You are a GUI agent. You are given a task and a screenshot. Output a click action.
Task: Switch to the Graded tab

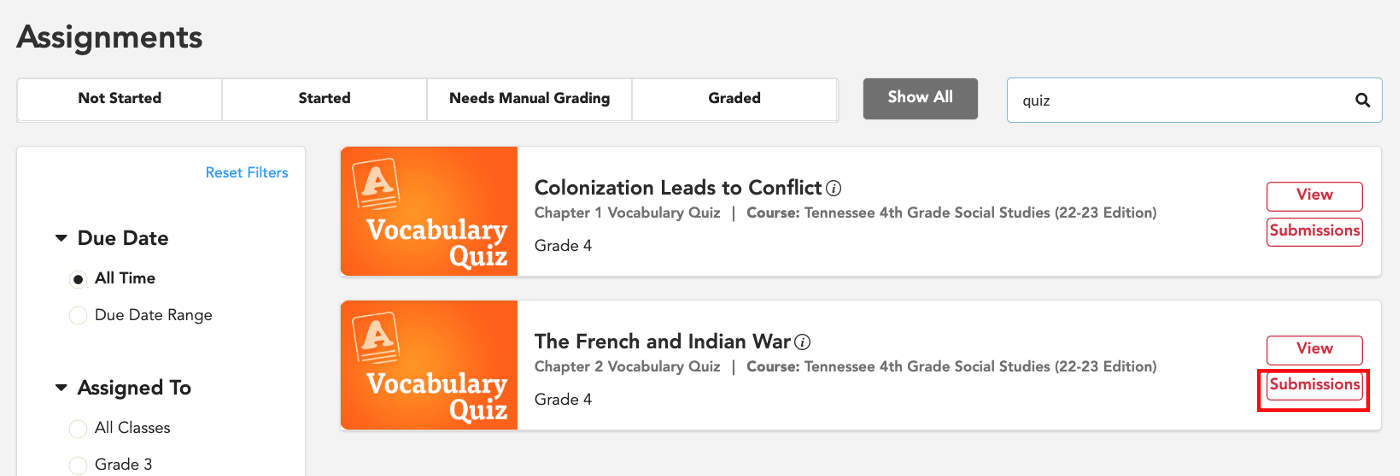(x=734, y=98)
